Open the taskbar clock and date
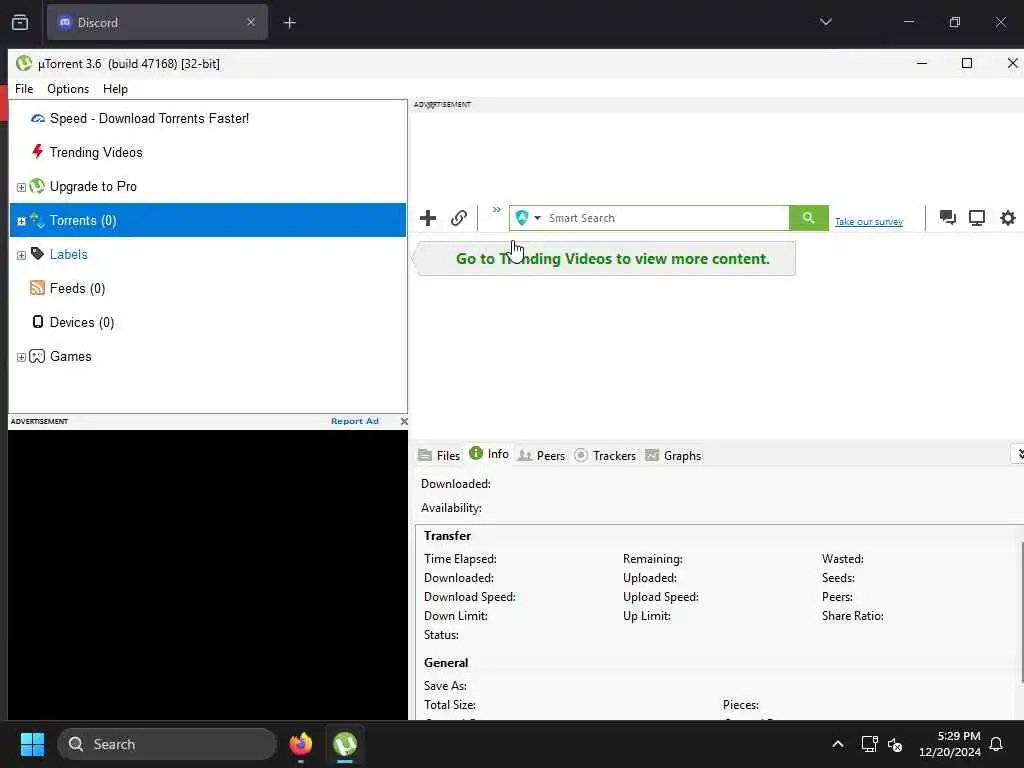Image resolution: width=1024 pixels, height=768 pixels. [950, 744]
